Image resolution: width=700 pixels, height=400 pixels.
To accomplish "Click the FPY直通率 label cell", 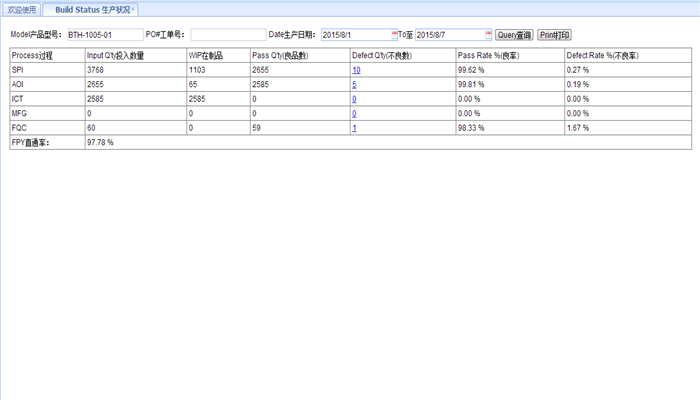I will tap(47, 142).
